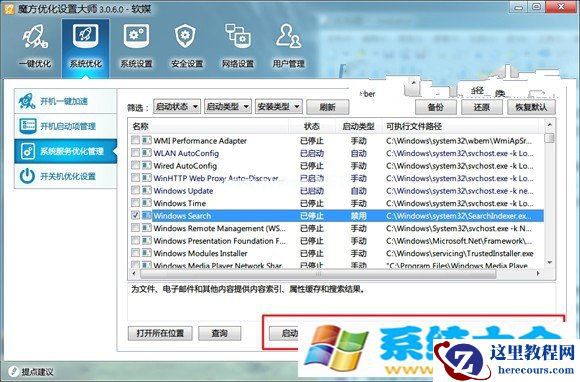Click the 提点建议 feedback icon

14,371
